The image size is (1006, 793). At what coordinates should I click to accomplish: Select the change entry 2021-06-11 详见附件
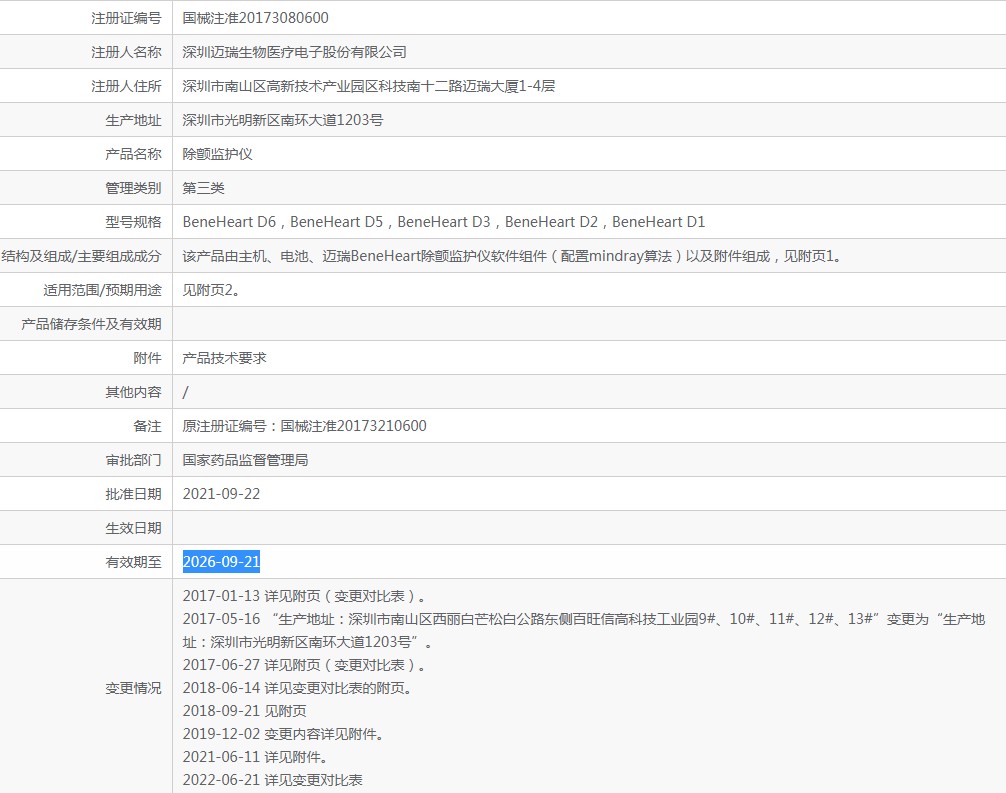coord(255,757)
